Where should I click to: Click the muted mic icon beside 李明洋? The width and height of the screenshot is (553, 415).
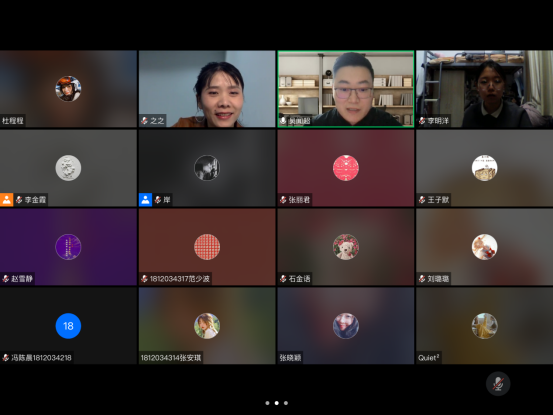coord(422,121)
